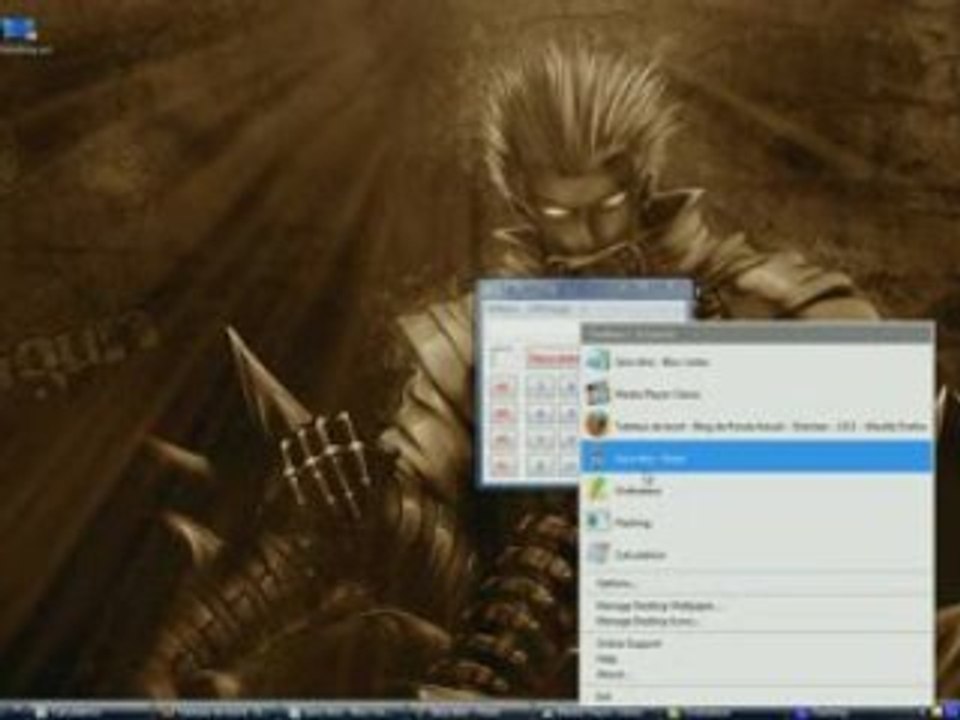Open the Mozilla Firefox window entry
This screenshot has height=720, width=960.
pos(757,426)
